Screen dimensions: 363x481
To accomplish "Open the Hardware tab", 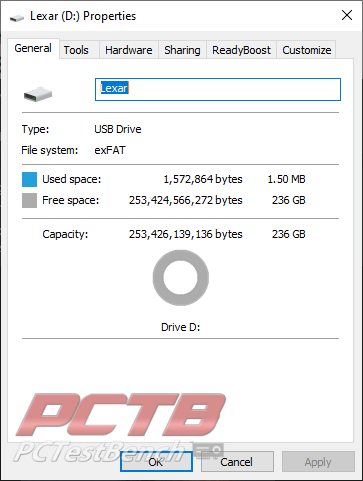I will tap(129, 50).
